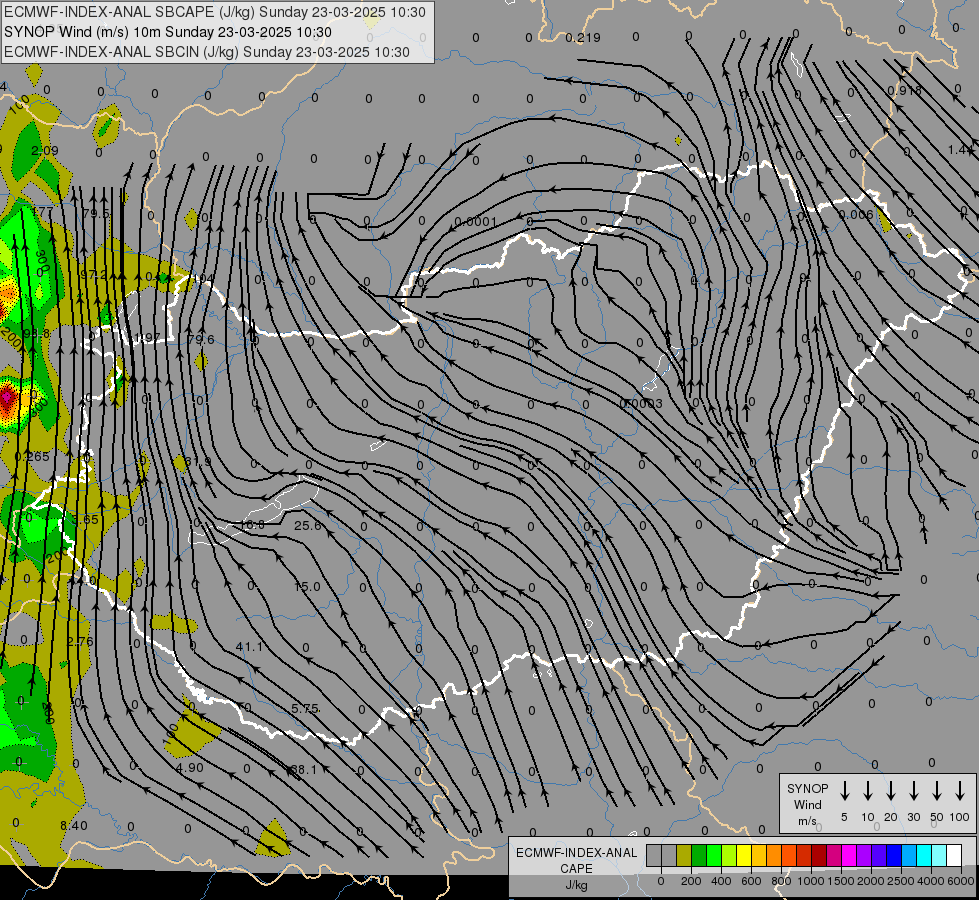Click the '79.5' CAPE value
The width and height of the screenshot is (979, 900).
pyautogui.click(x=96, y=214)
